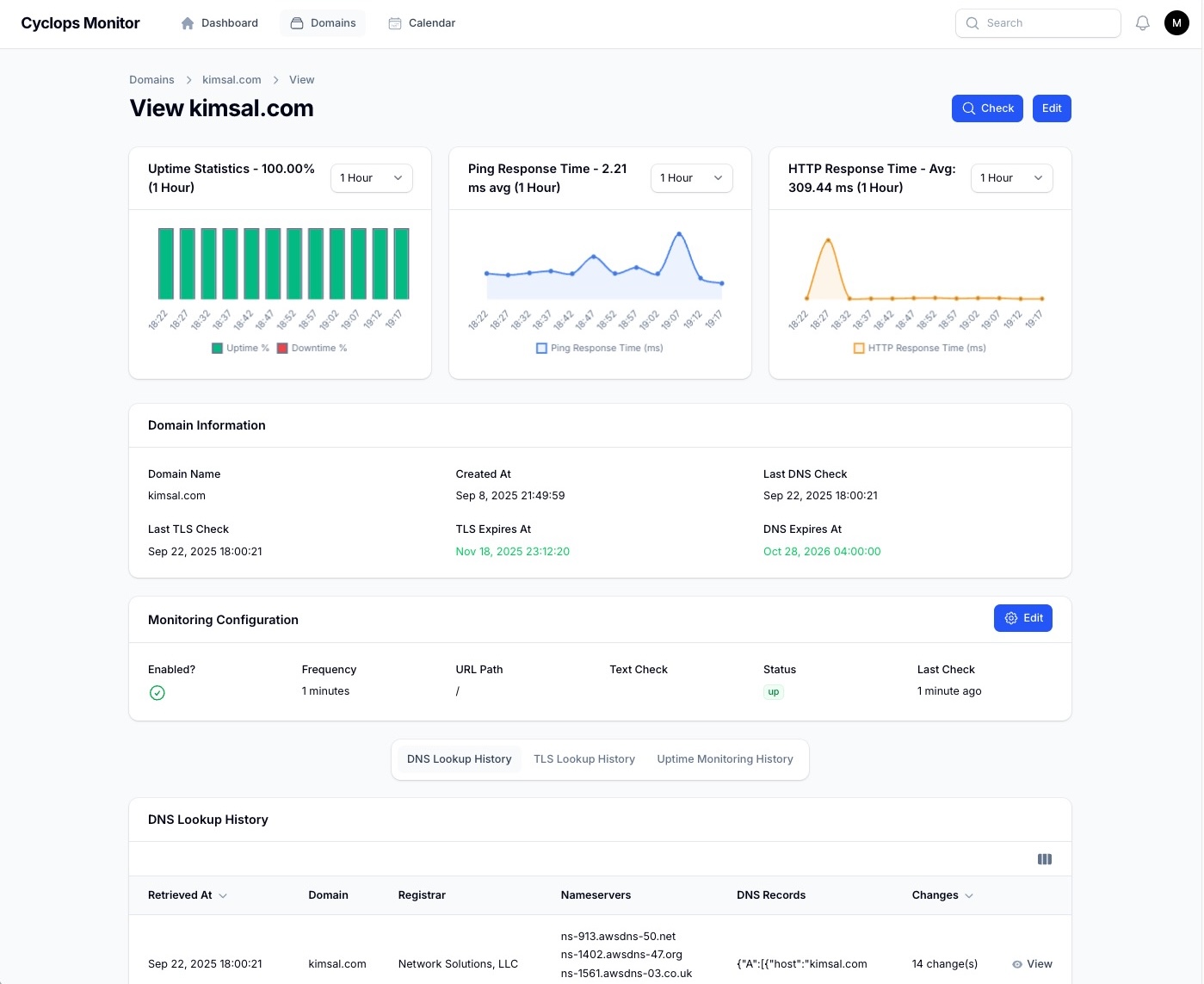Open the Dashboard using the home icon
The width and height of the screenshot is (1204, 984).
(188, 23)
